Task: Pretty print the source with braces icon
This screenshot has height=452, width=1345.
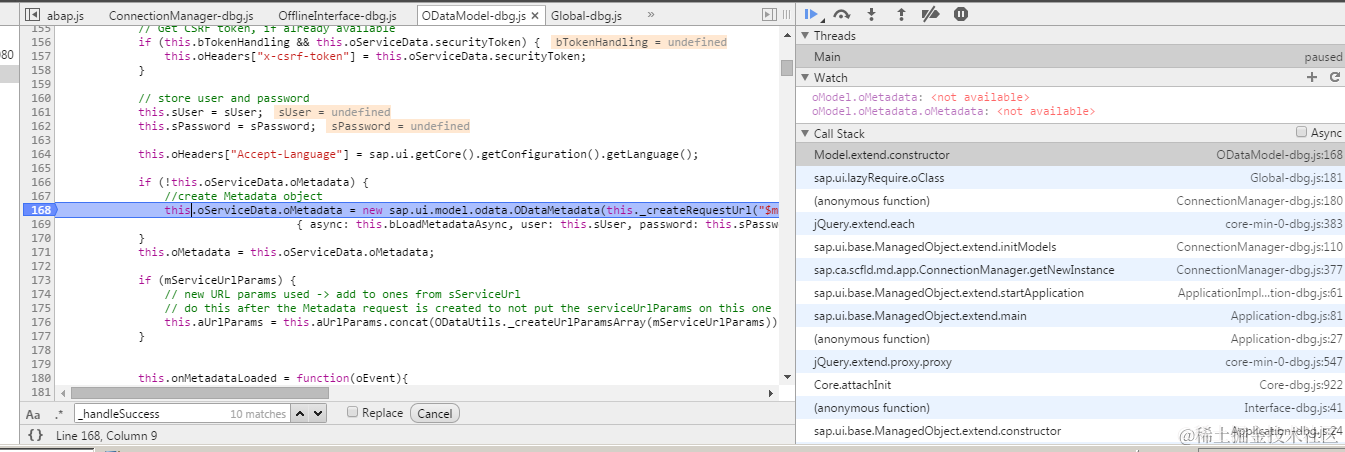Action: [x=35, y=435]
